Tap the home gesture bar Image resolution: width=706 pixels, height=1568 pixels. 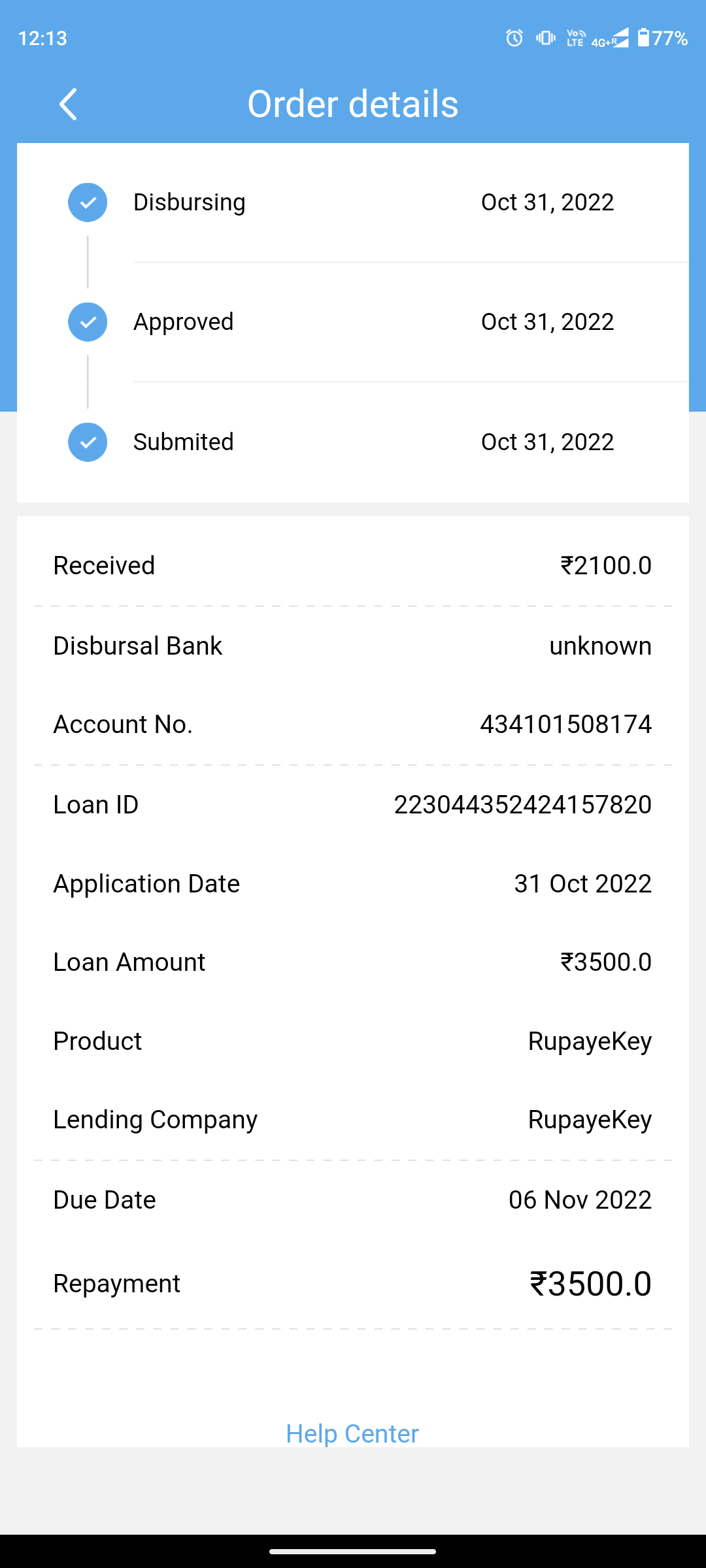coord(353,1552)
